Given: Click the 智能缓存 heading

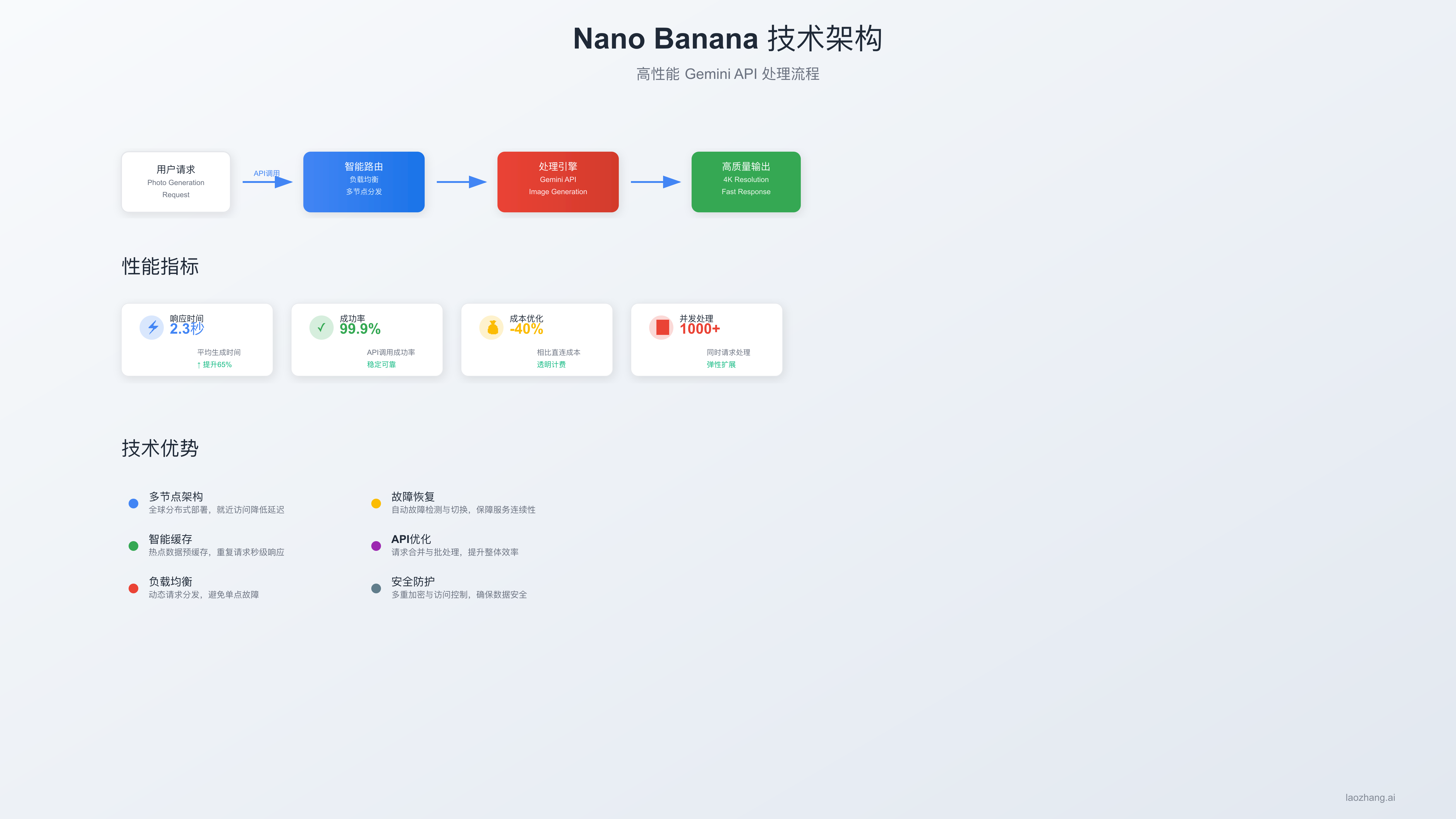Looking at the screenshot, I should (170, 539).
